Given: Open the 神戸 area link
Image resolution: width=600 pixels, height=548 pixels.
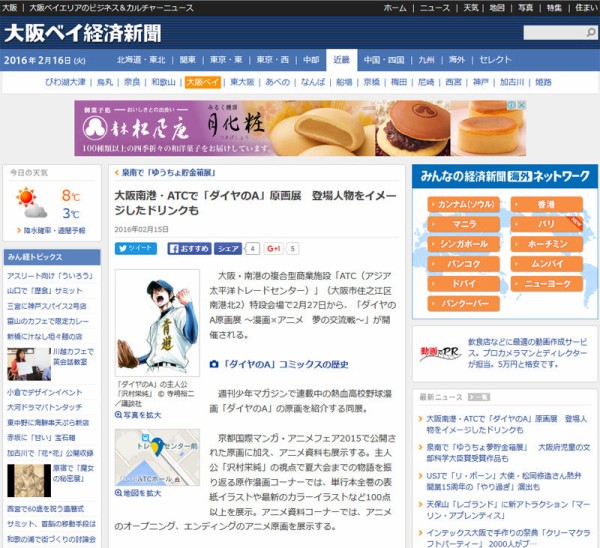Looking at the screenshot, I should [480, 82].
